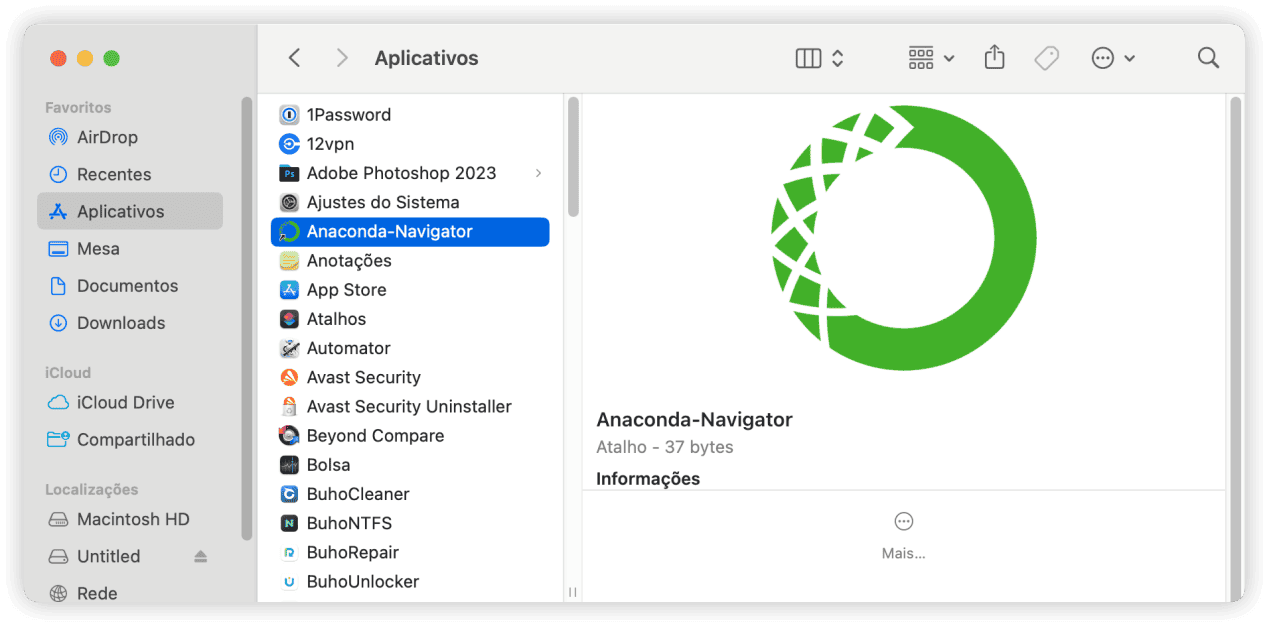This screenshot has height=626, width=1269.
Task: Select the 12vpn app
Action: pos(410,143)
